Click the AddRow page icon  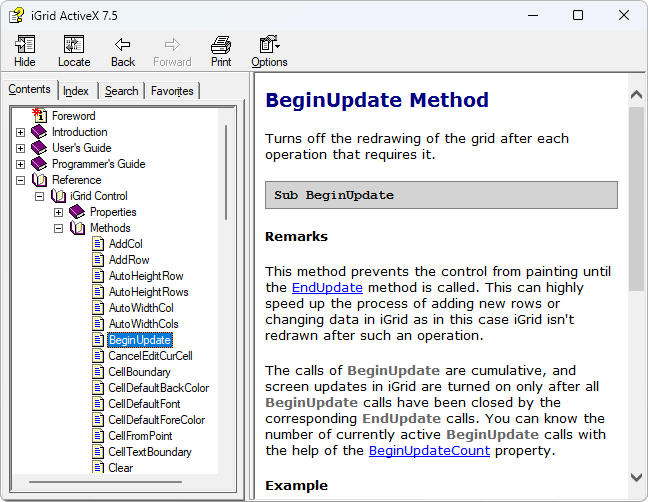pos(98,260)
